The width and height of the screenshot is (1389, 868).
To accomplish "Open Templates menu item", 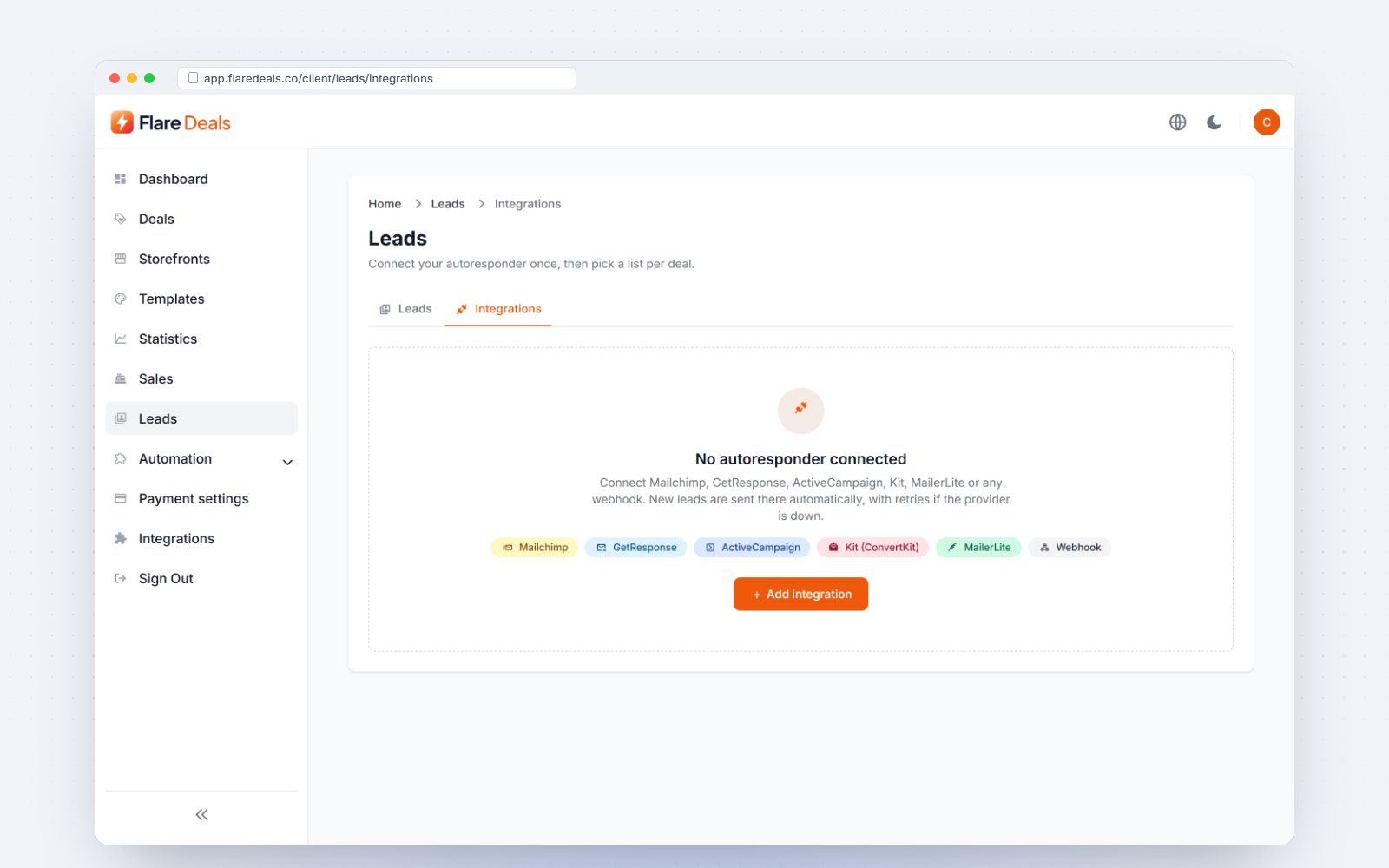I will pos(201,299).
